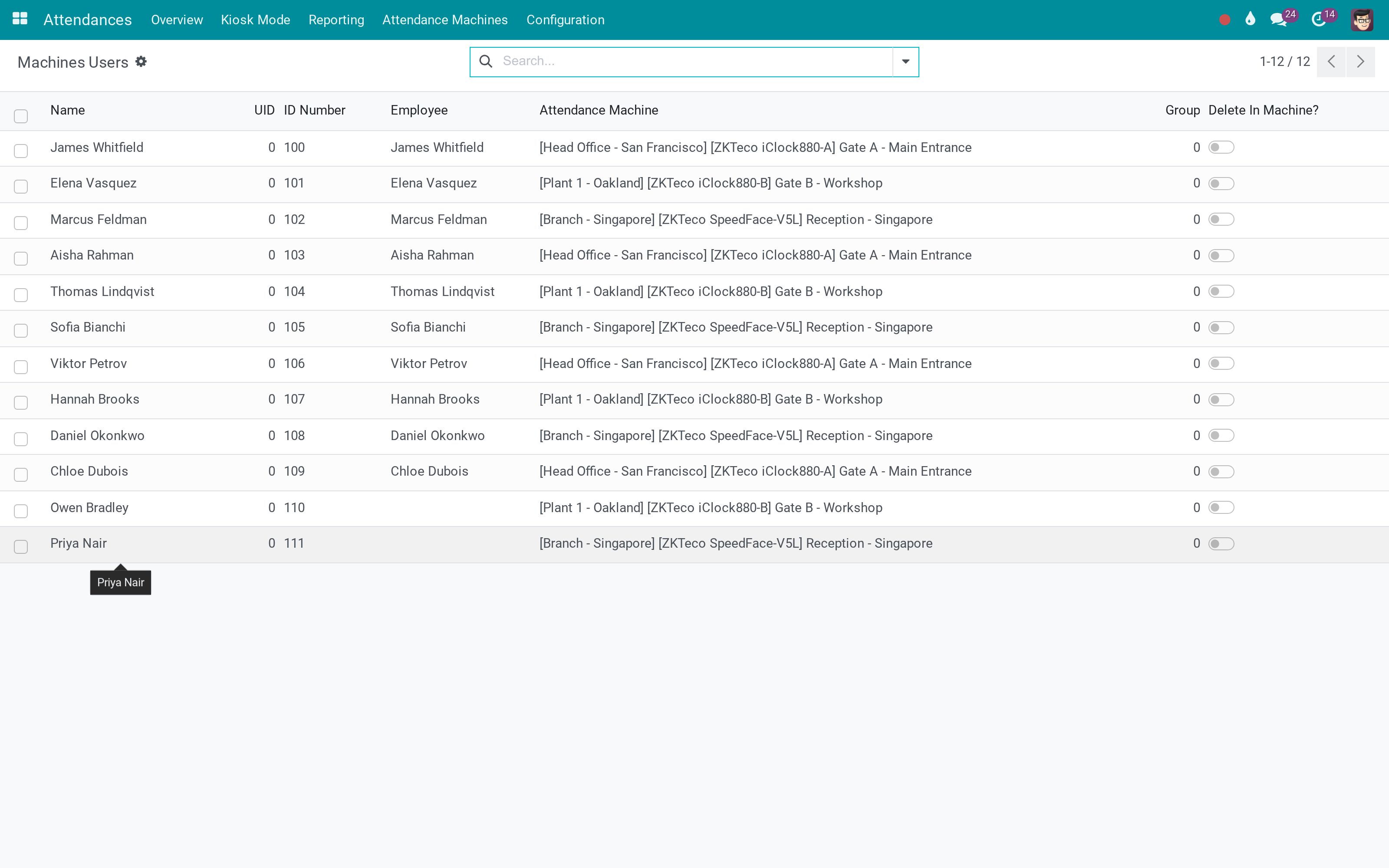This screenshot has height=868, width=1389.
Task: Open the Marcus Feldman record
Action: 98,219
